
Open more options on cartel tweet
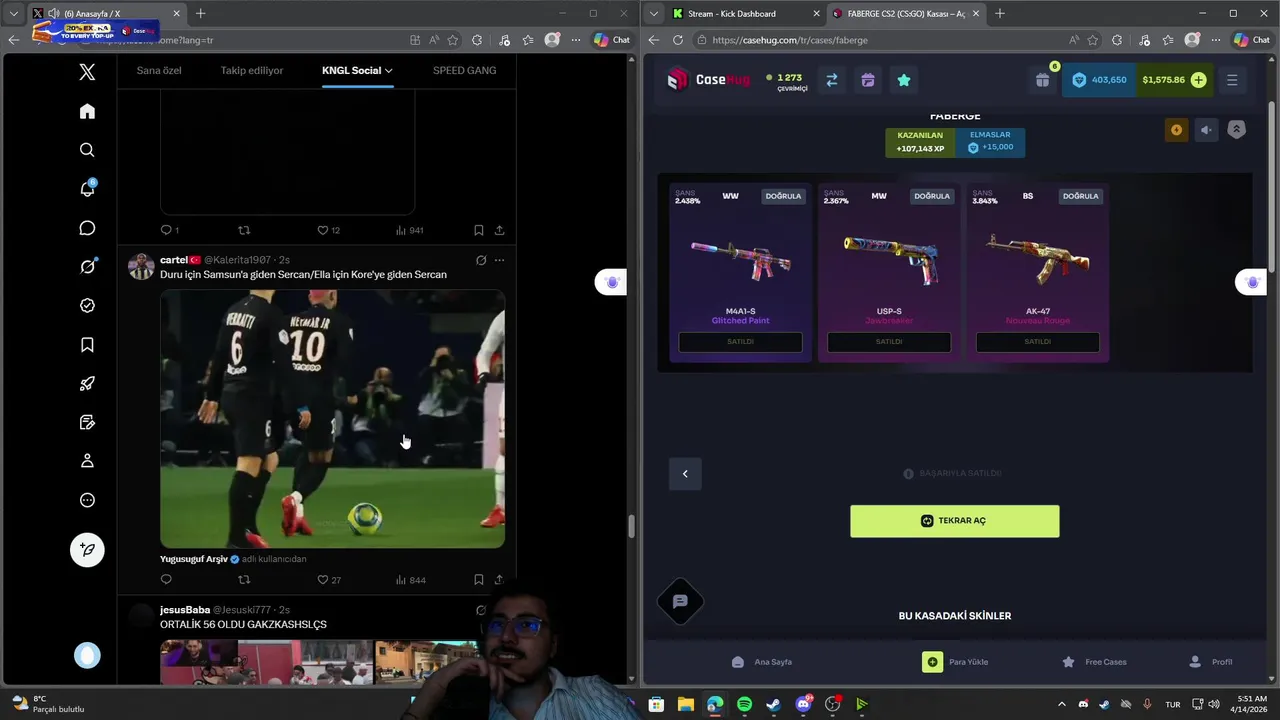point(499,260)
